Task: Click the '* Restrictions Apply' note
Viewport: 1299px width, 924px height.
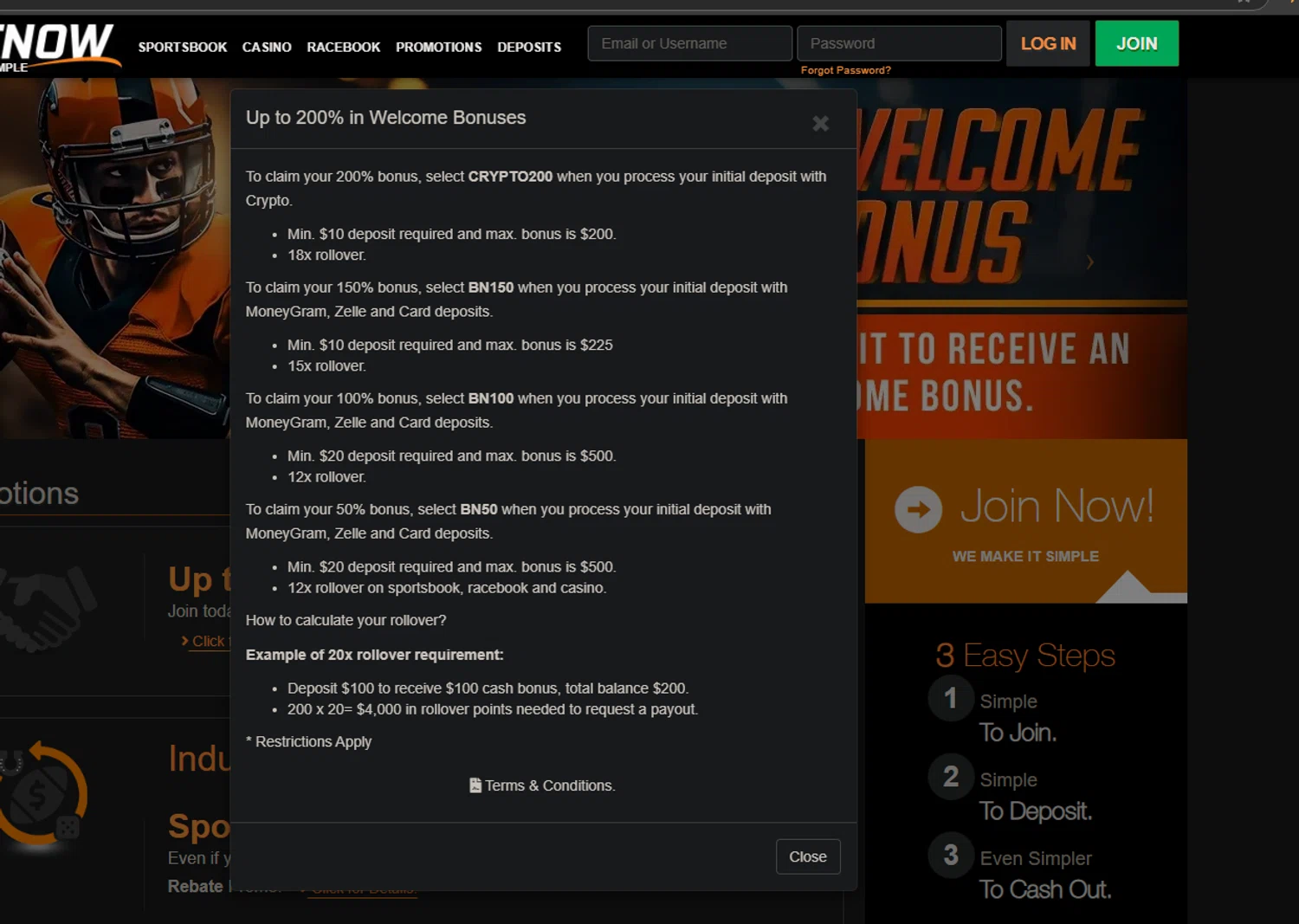Action: 308,741
